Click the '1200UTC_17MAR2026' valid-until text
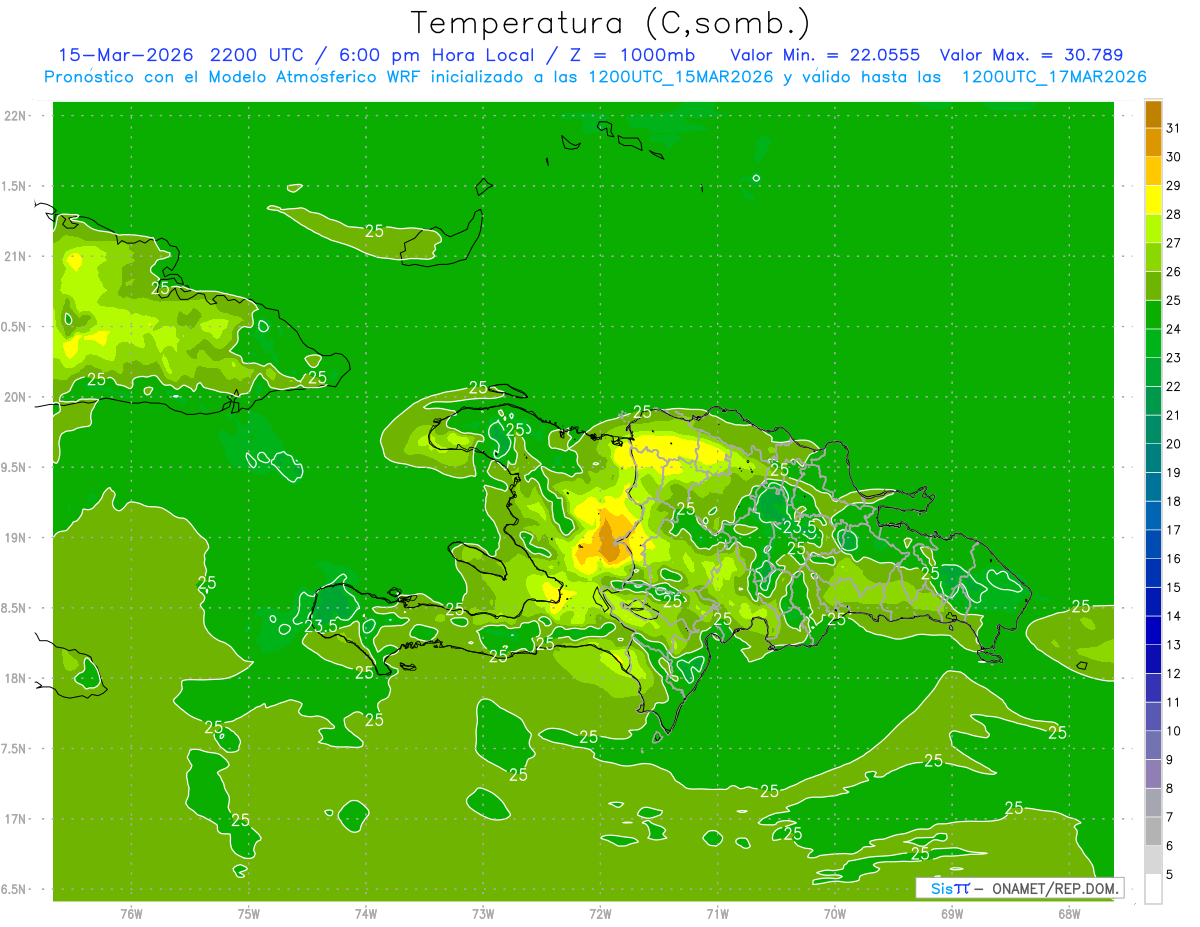This screenshot has width=1200, height=927. [x=1053, y=77]
